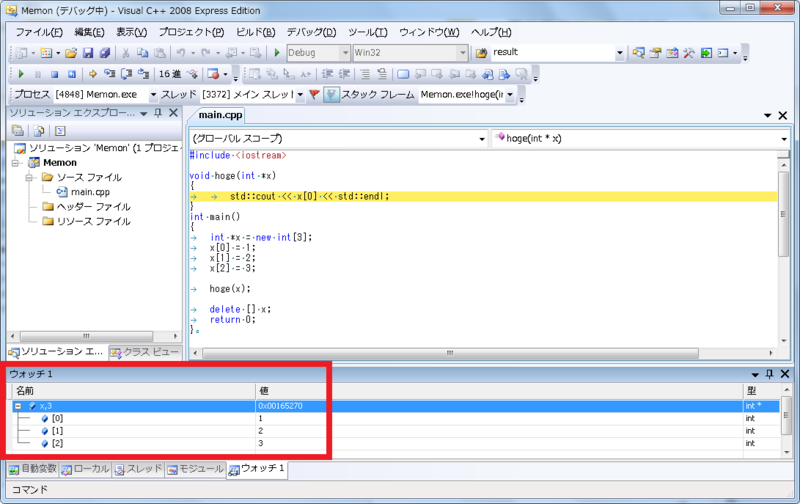The image size is (800, 504).
Task: Click the Copy icon in the toolbar
Action: pyautogui.click(x=143, y=53)
